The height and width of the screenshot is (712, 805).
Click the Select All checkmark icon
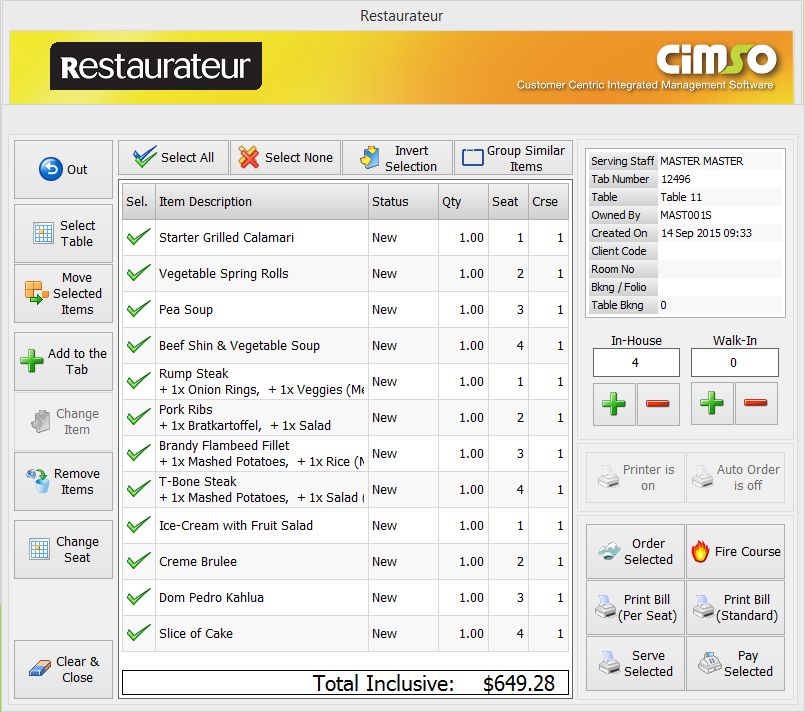click(x=144, y=157)
